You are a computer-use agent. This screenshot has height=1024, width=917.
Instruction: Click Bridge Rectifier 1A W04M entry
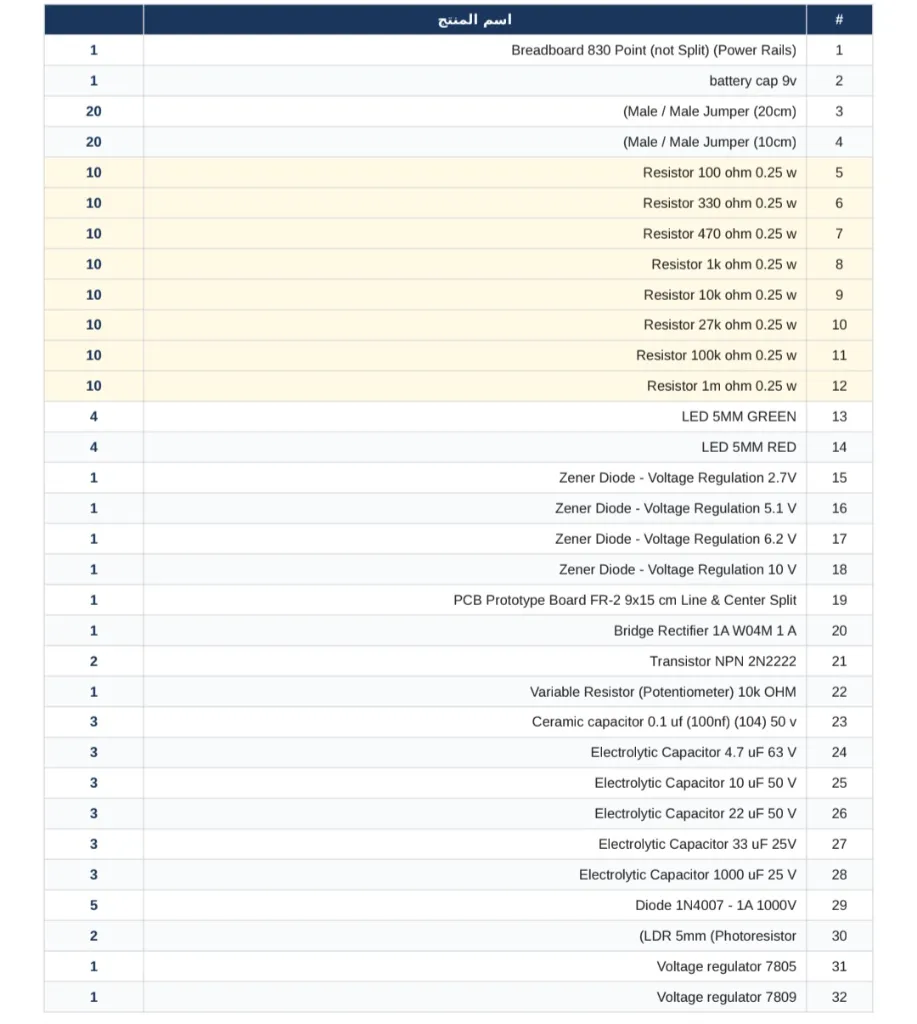tap(705, 631)
